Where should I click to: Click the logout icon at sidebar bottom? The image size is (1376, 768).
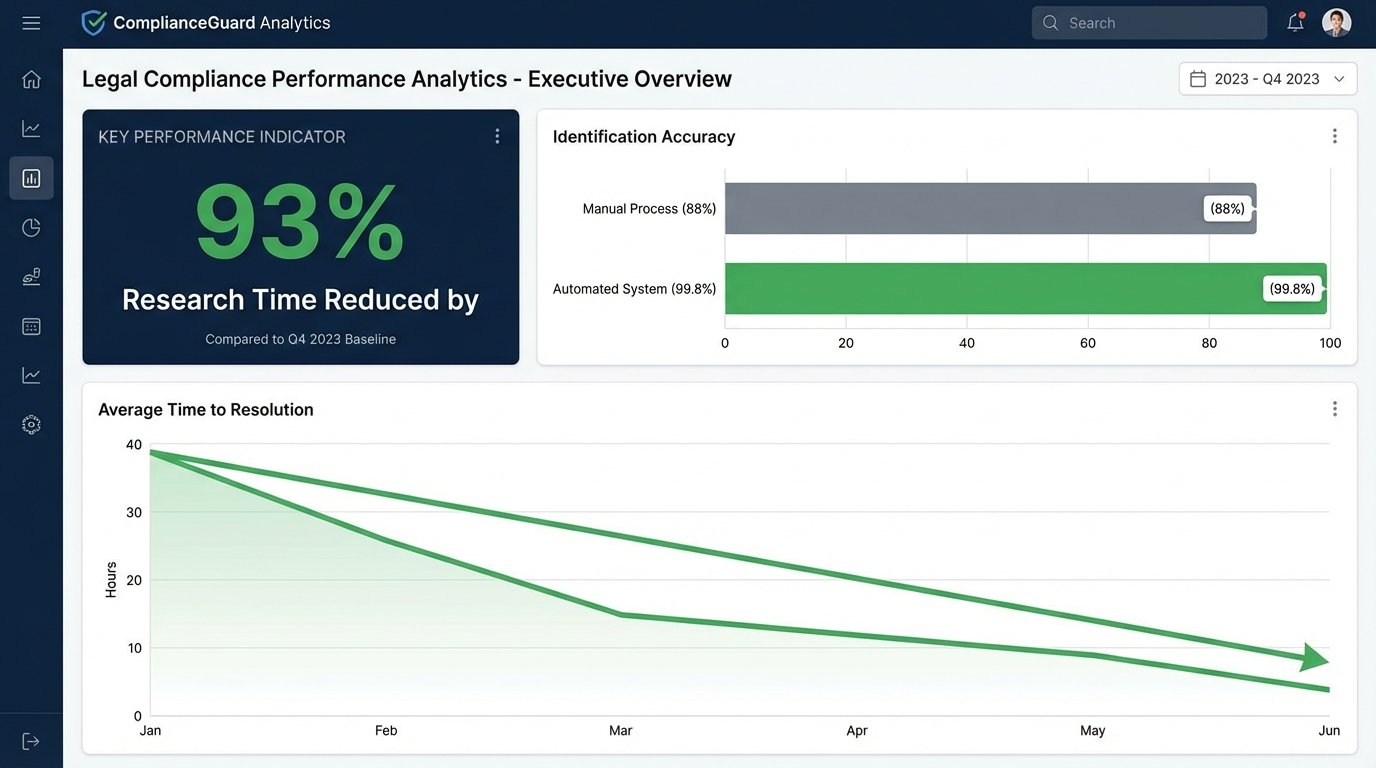[x=31, y=741]
